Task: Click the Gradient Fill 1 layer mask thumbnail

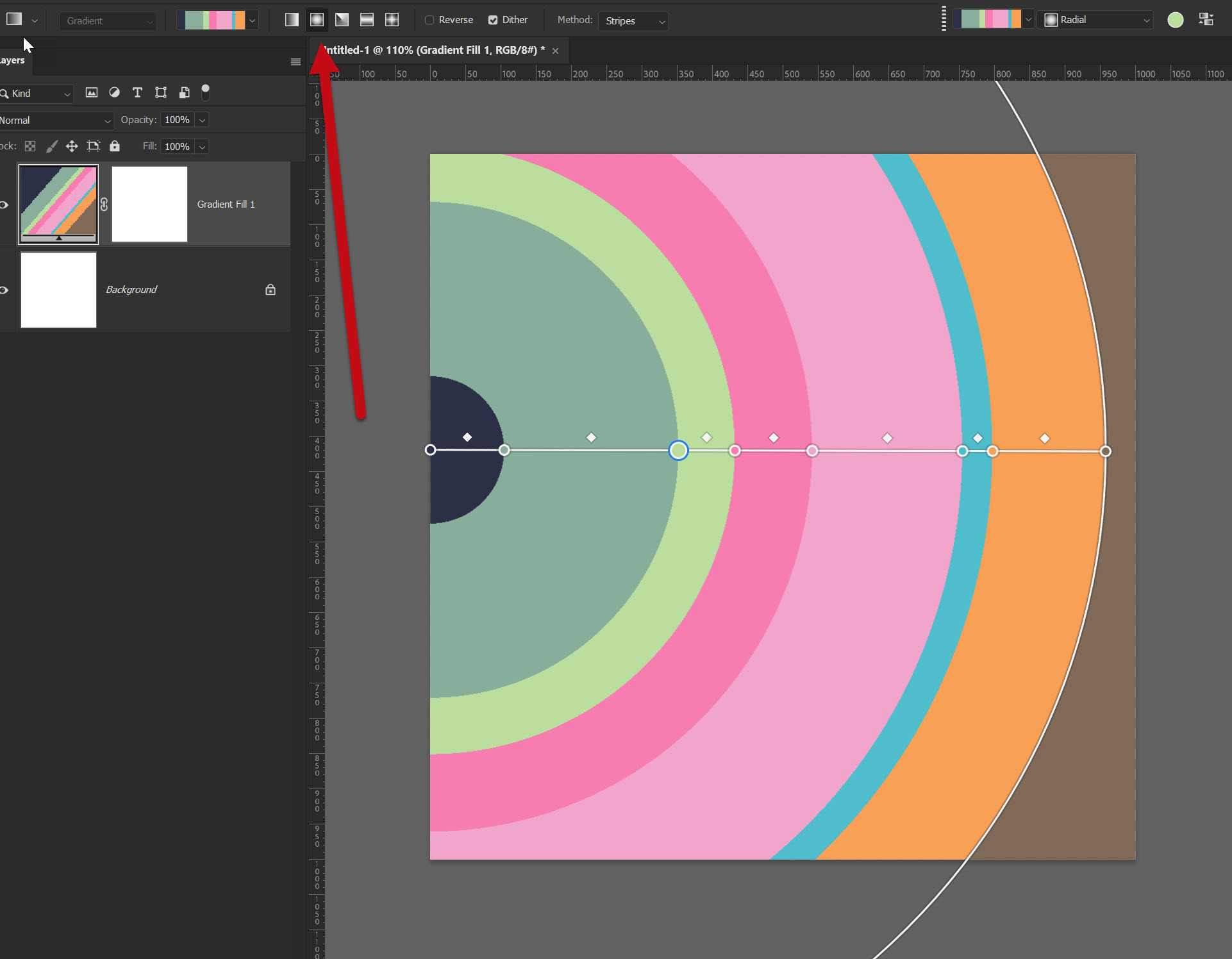Action: pos(149,204)
